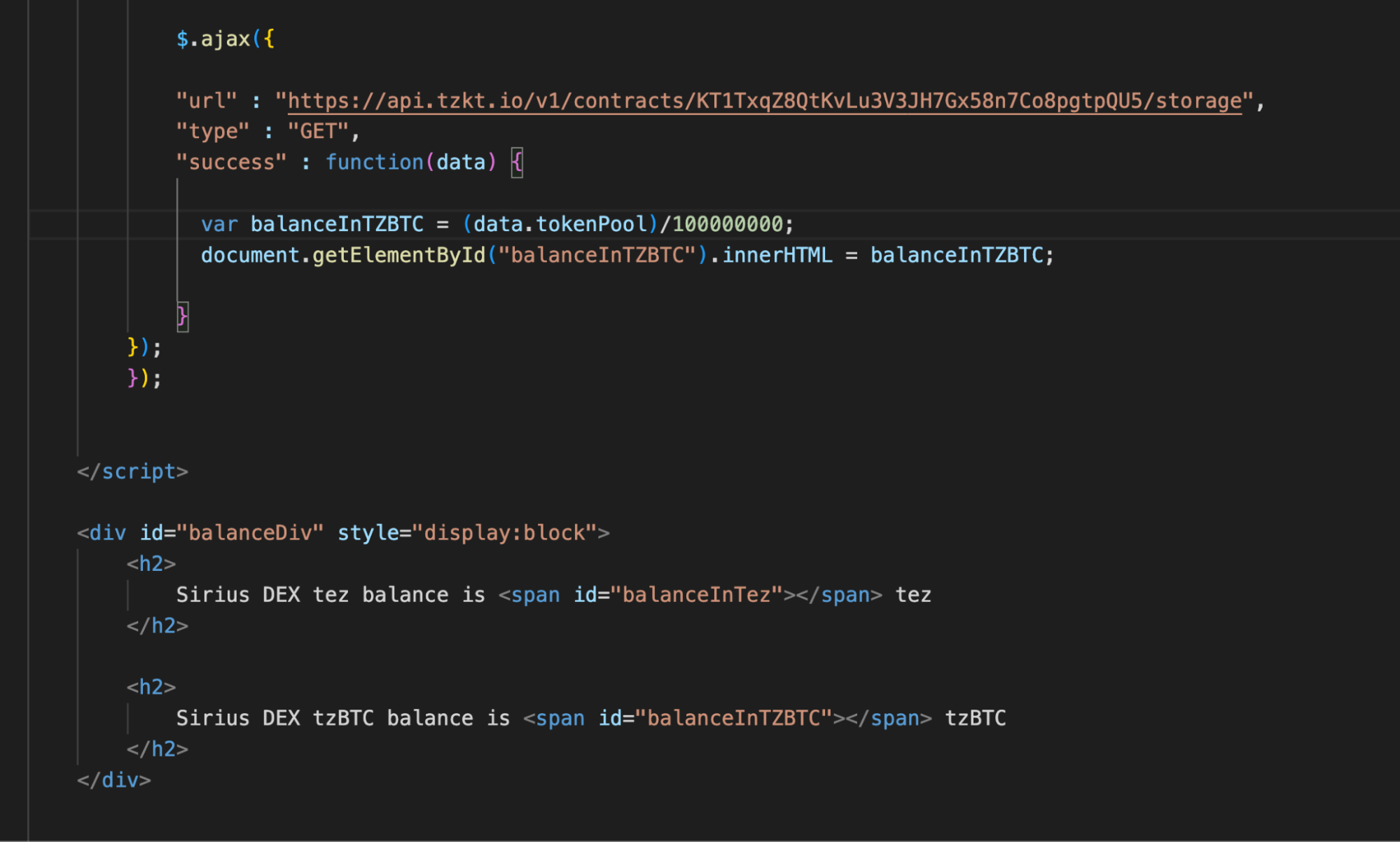Click the first opening h2 tag
The image size is (1400, 842).
pyautogui.click(x=151, y=564)
